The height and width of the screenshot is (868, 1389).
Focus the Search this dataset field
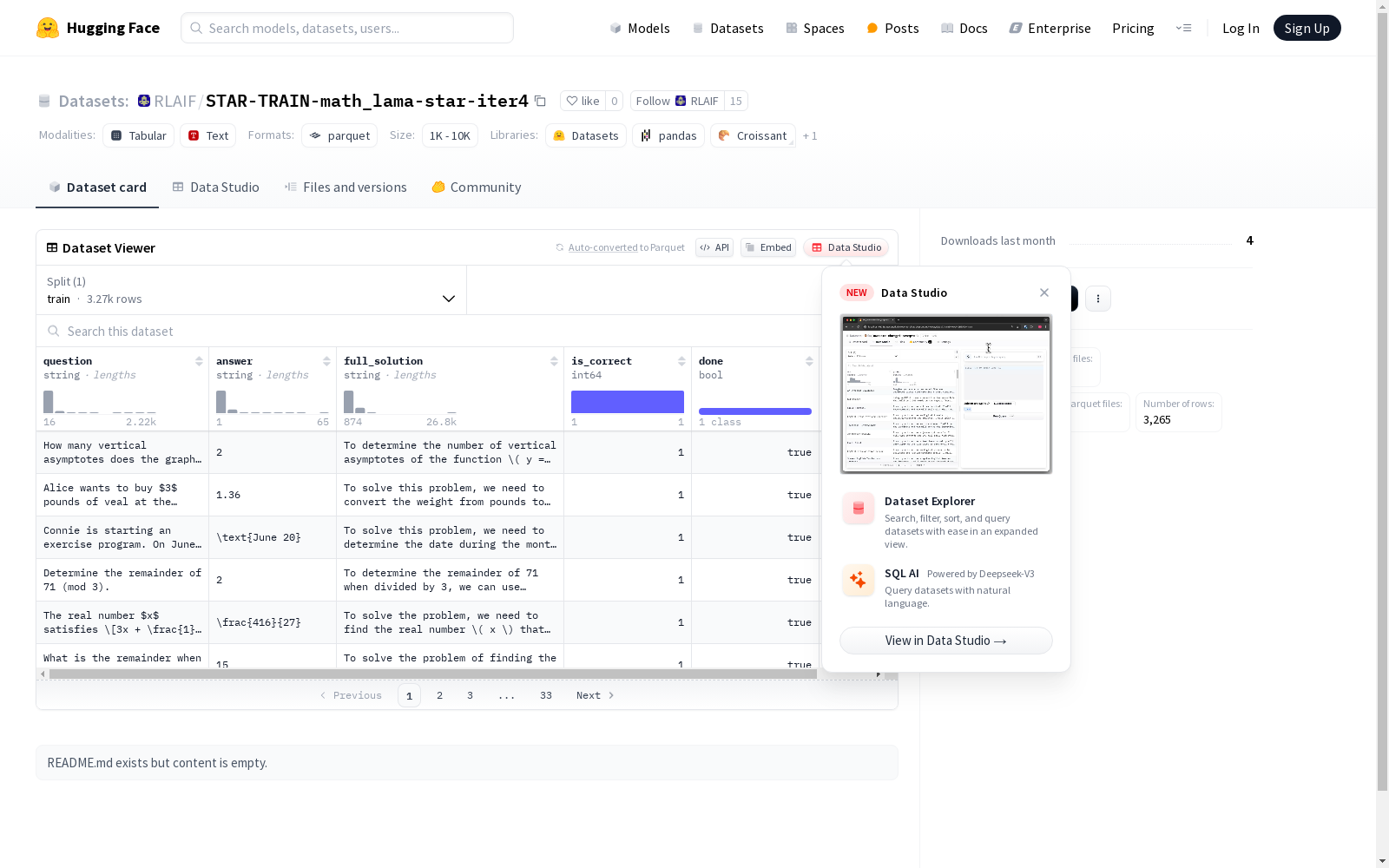[x=428, y=332]
